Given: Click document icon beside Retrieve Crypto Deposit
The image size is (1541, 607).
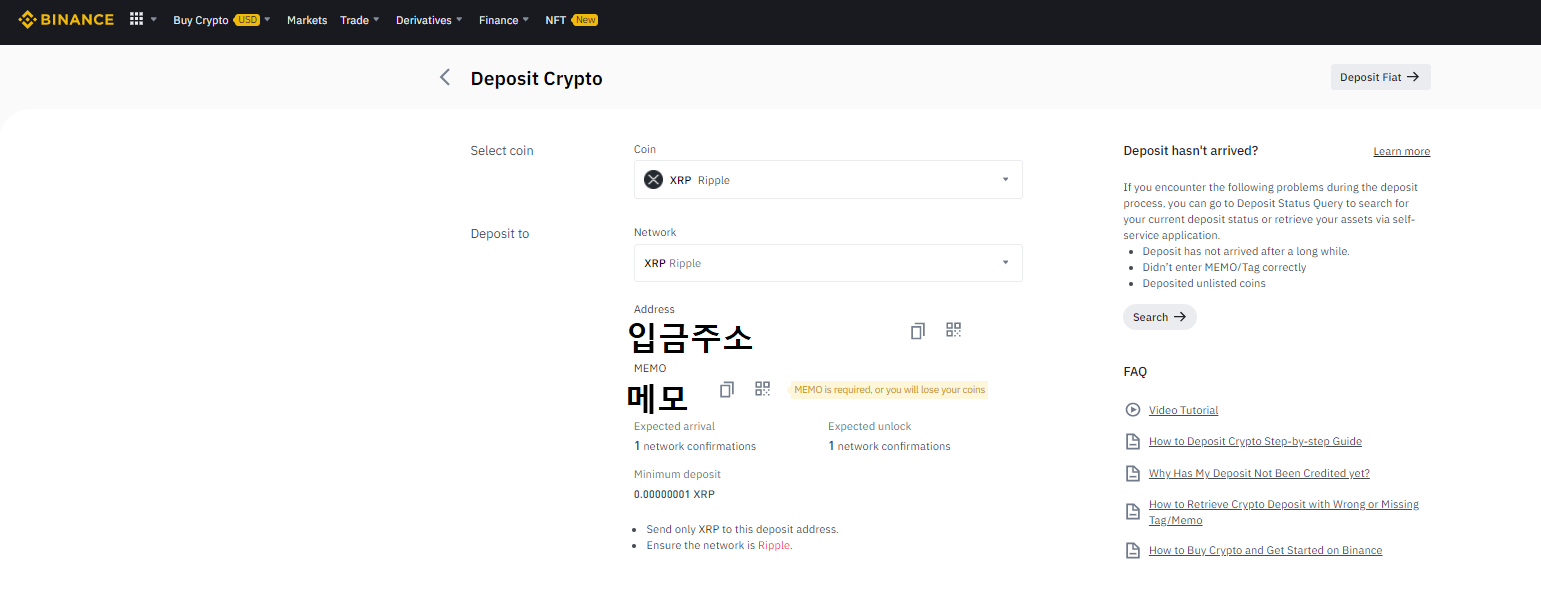Looking at the screenshot, I should (x=1132, y=512).
